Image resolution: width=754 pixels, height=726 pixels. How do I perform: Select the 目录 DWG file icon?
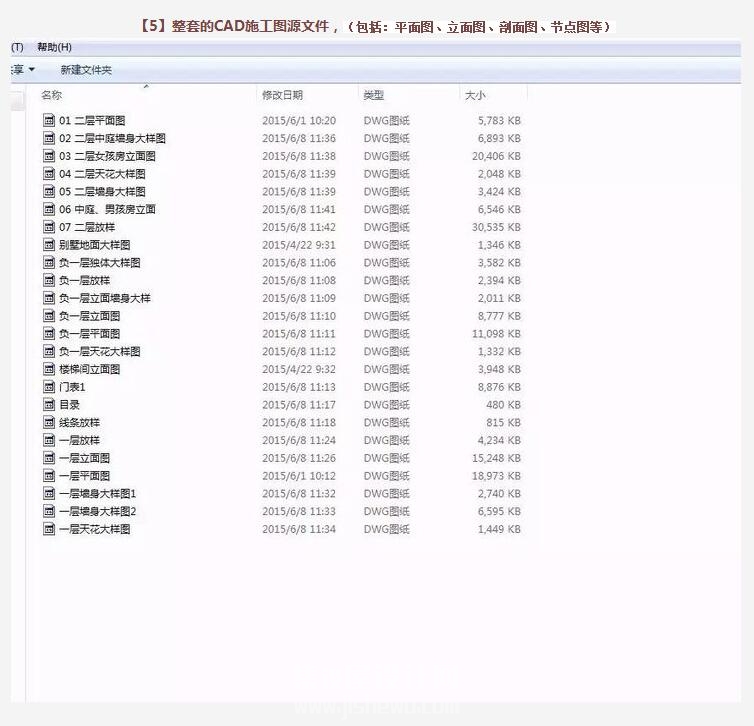coord(49,404)
